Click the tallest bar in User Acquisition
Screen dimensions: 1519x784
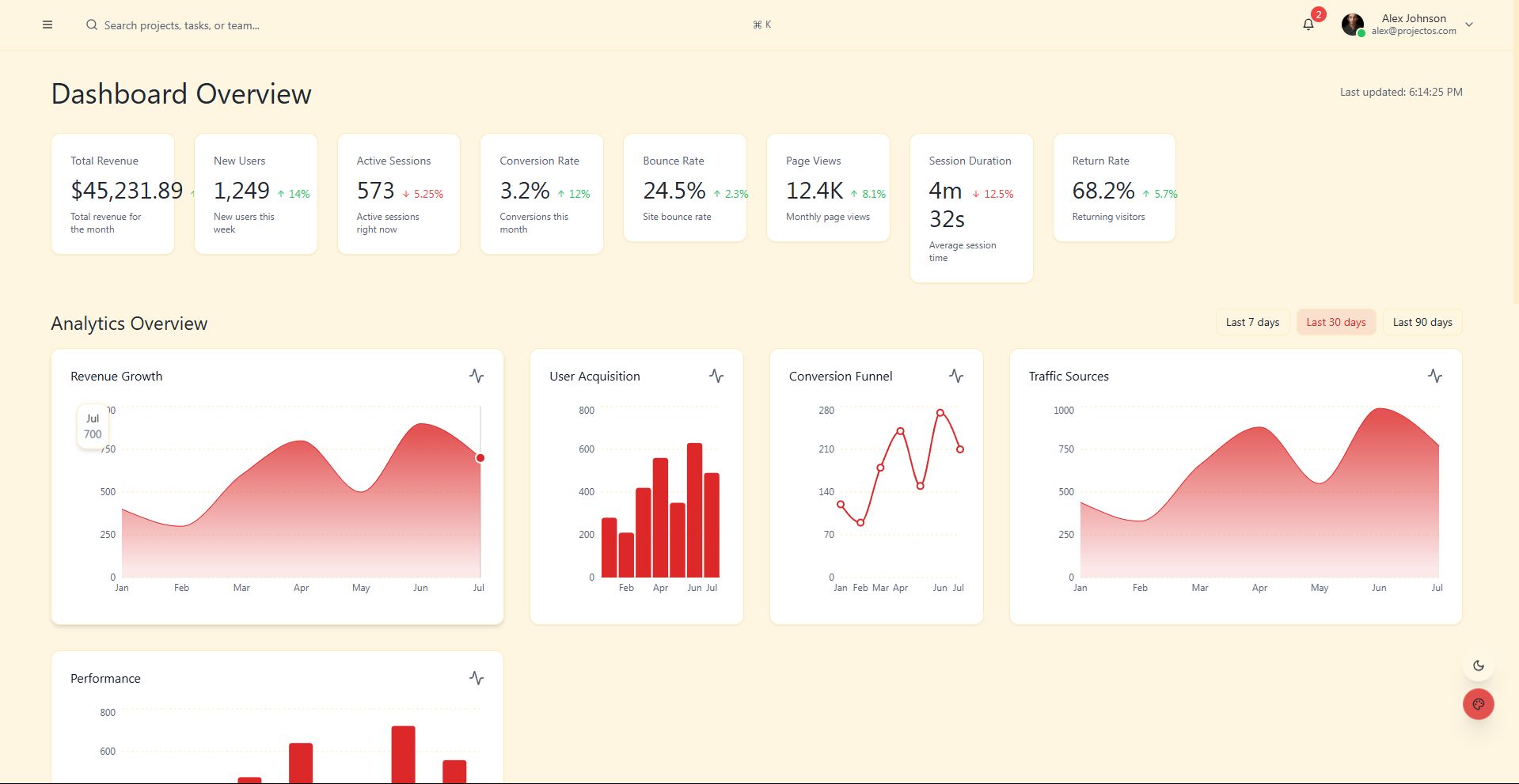[694, 510]
